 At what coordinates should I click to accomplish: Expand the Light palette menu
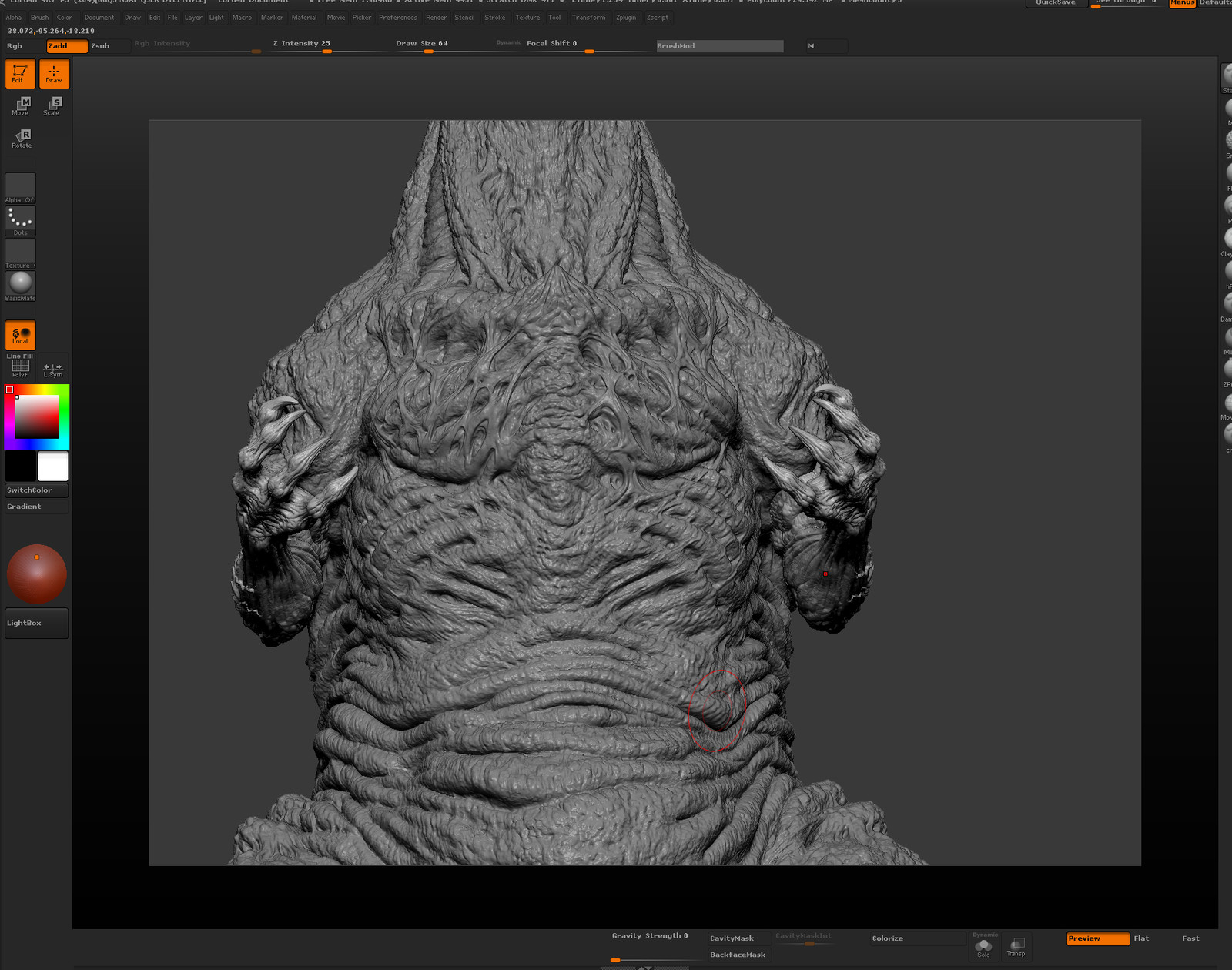click(216, 18)
